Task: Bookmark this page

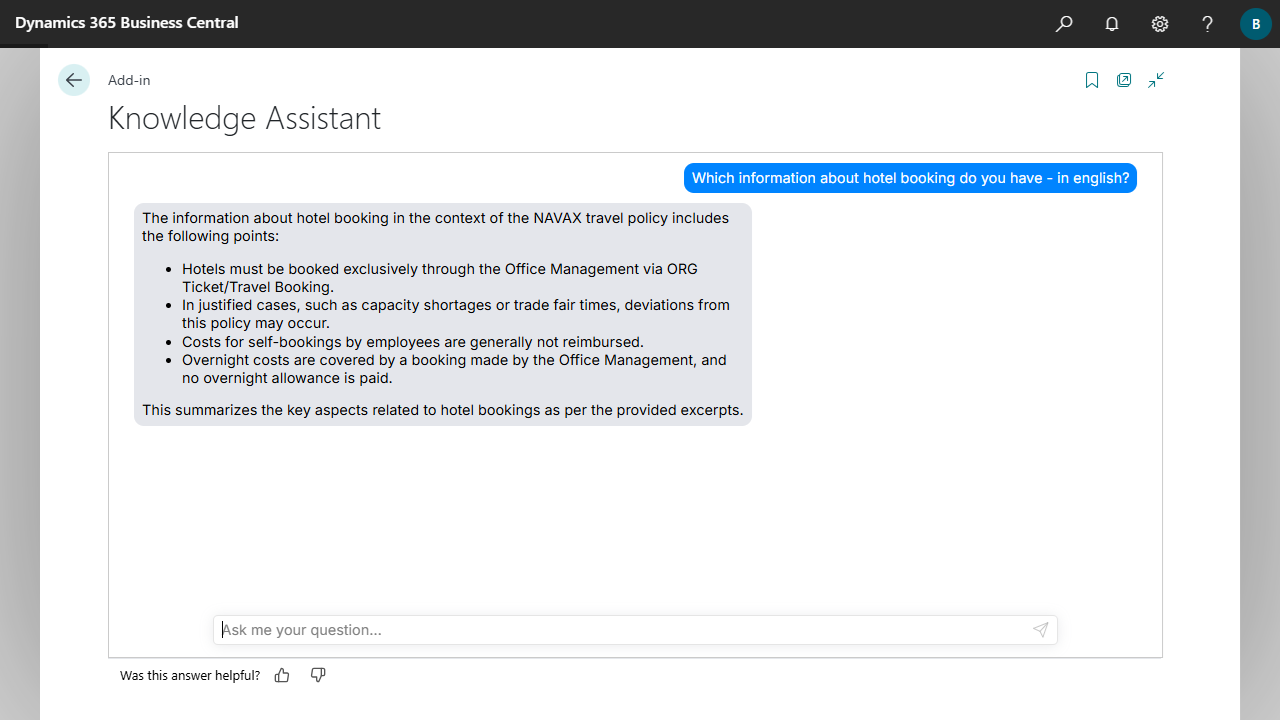Action: [1092, 80]
